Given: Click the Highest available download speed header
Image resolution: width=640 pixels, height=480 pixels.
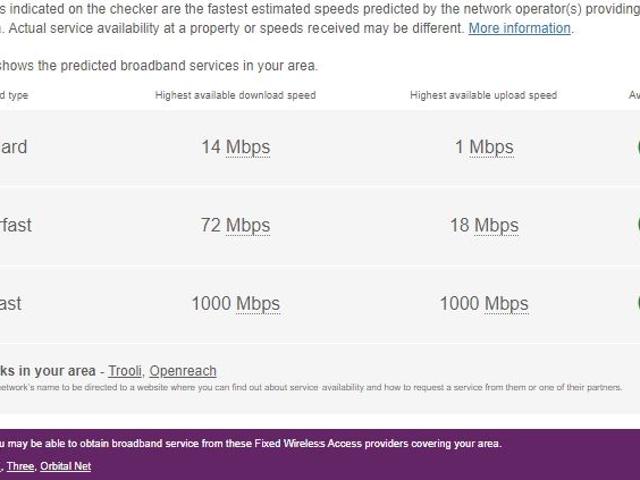Looking at the screenshot, I should click(x=235, y=96).
